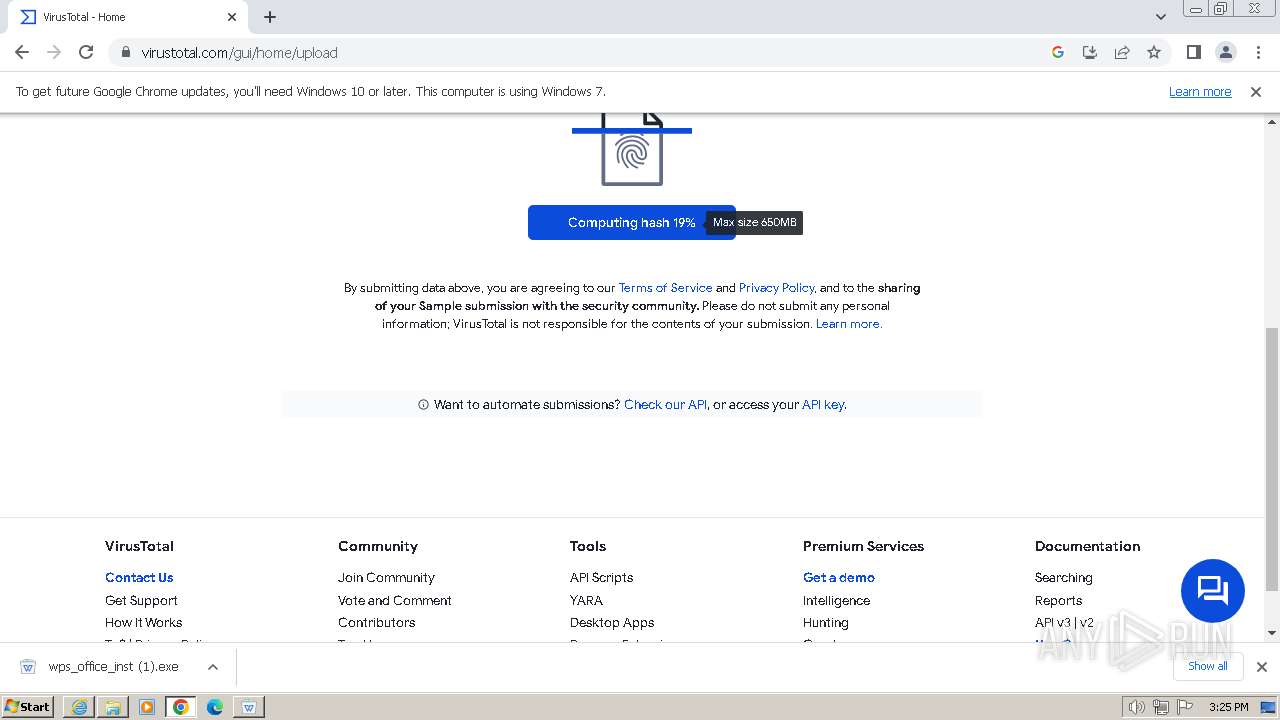Click the 3:25 PM taskbar clock

click(x=1228, y=707)
